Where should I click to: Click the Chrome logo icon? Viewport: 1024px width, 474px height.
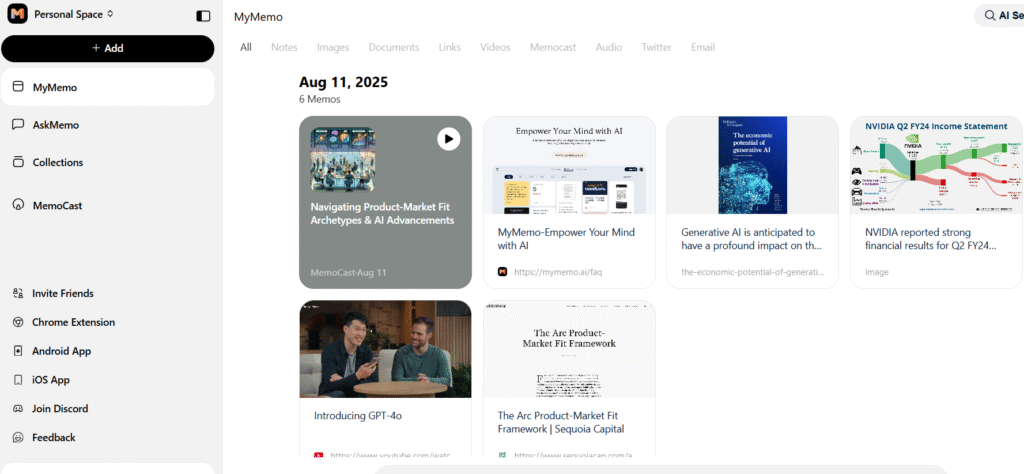[18, 322]
